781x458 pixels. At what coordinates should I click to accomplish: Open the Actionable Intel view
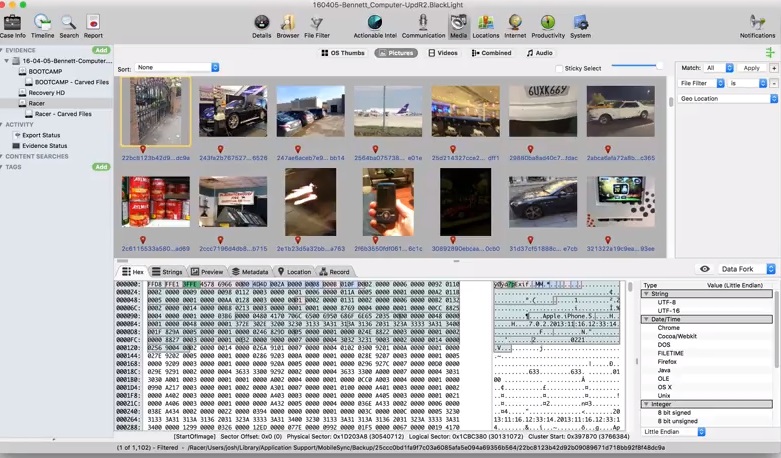point(375,21)
